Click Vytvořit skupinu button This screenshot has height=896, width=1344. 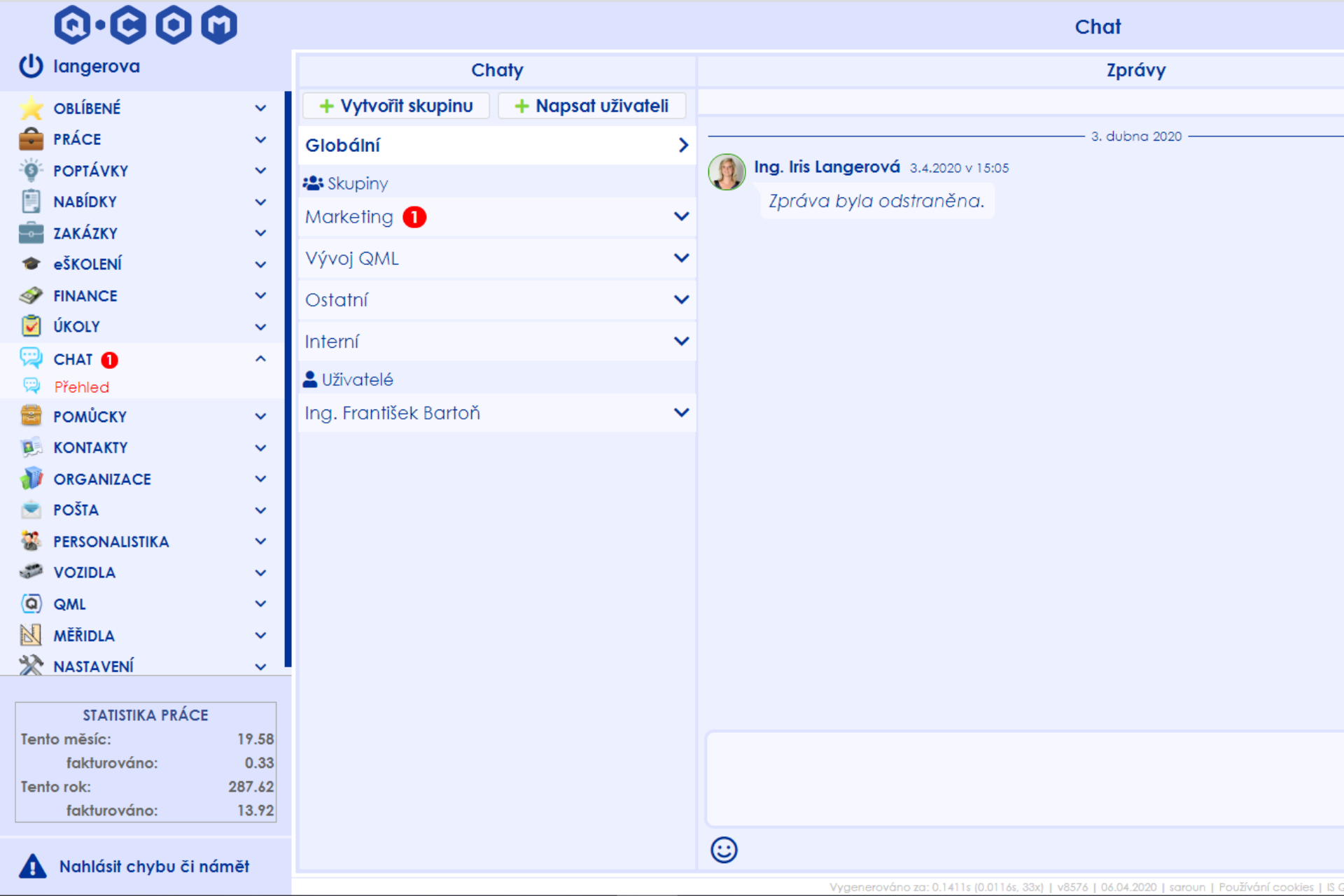(395, 105)
